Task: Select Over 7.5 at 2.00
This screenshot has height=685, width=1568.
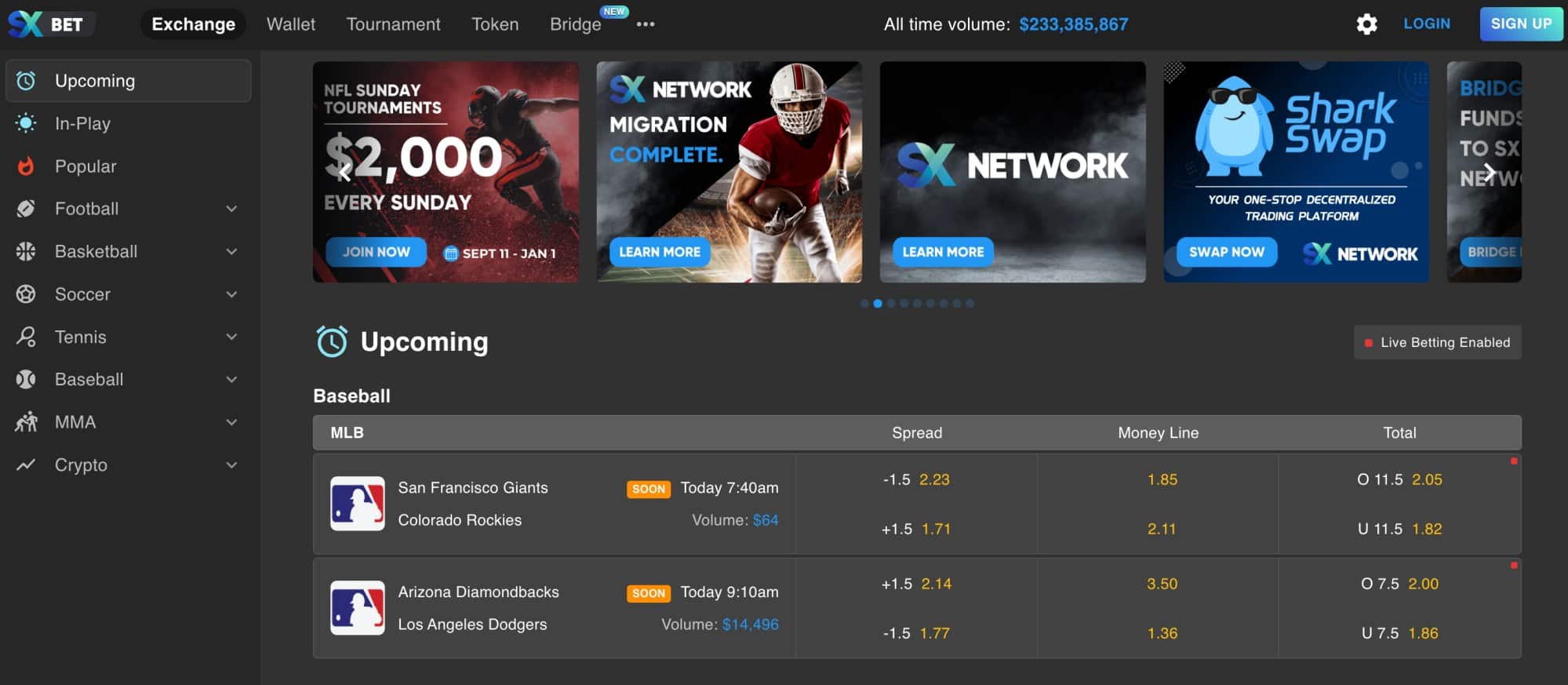Action: [x=1399, y=584]
